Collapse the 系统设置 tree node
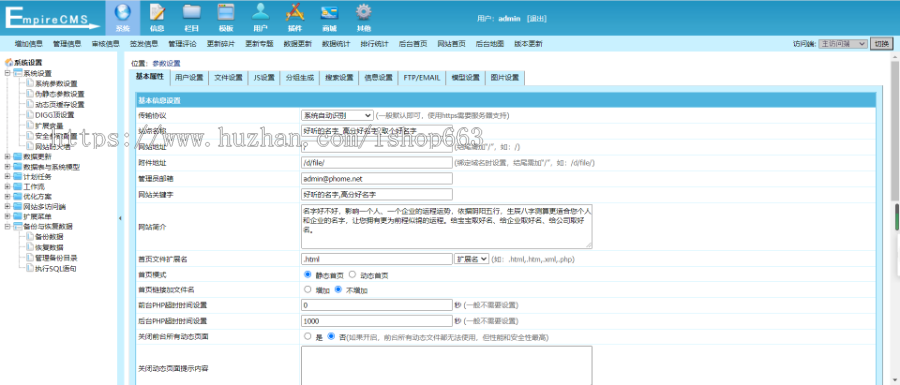Screen dimensions: 900x385 [7, 73]
